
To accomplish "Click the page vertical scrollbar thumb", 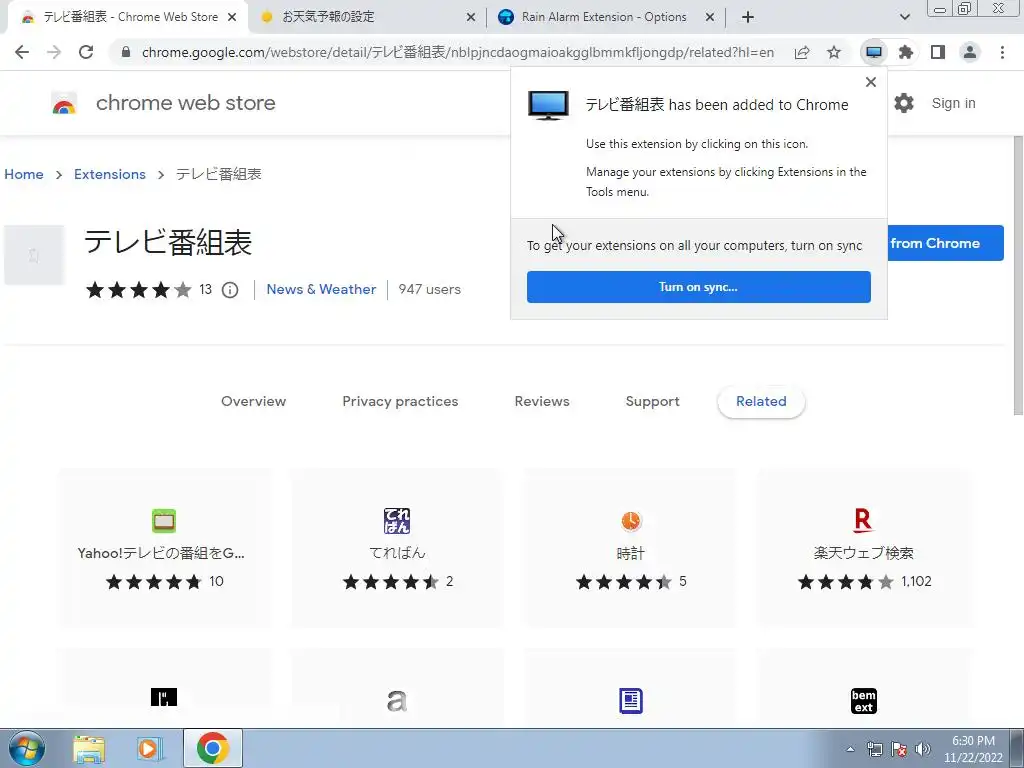I will click(1017, 274).
